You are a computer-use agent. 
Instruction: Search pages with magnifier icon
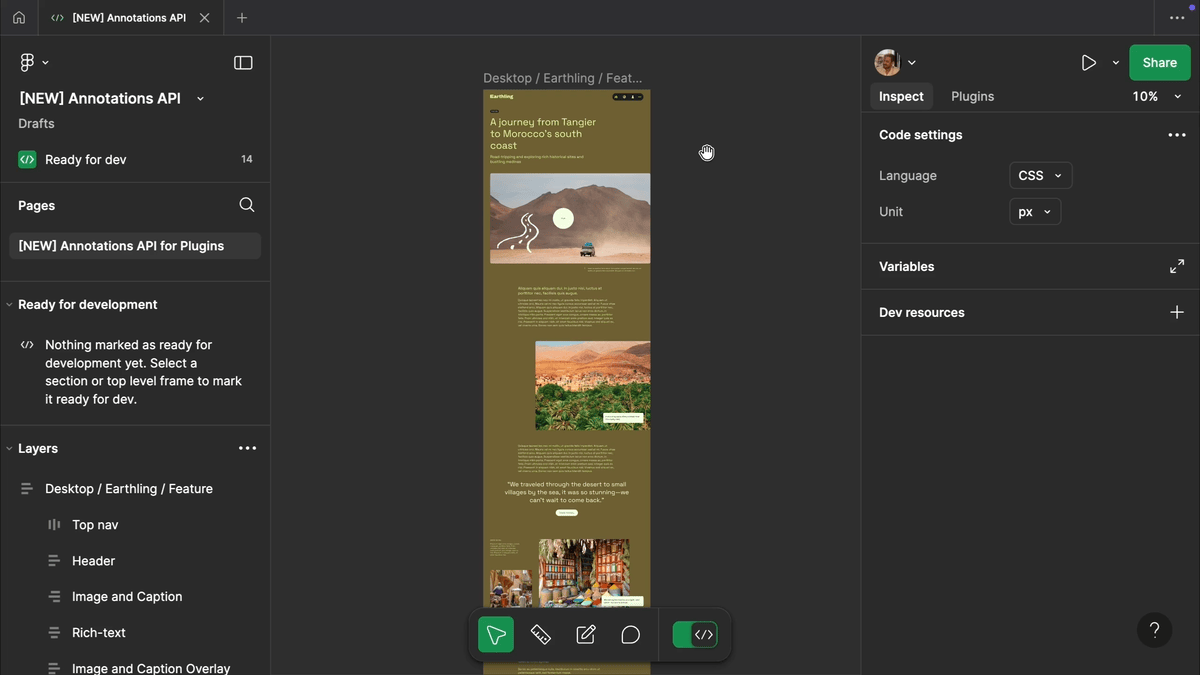coord(247,205)
